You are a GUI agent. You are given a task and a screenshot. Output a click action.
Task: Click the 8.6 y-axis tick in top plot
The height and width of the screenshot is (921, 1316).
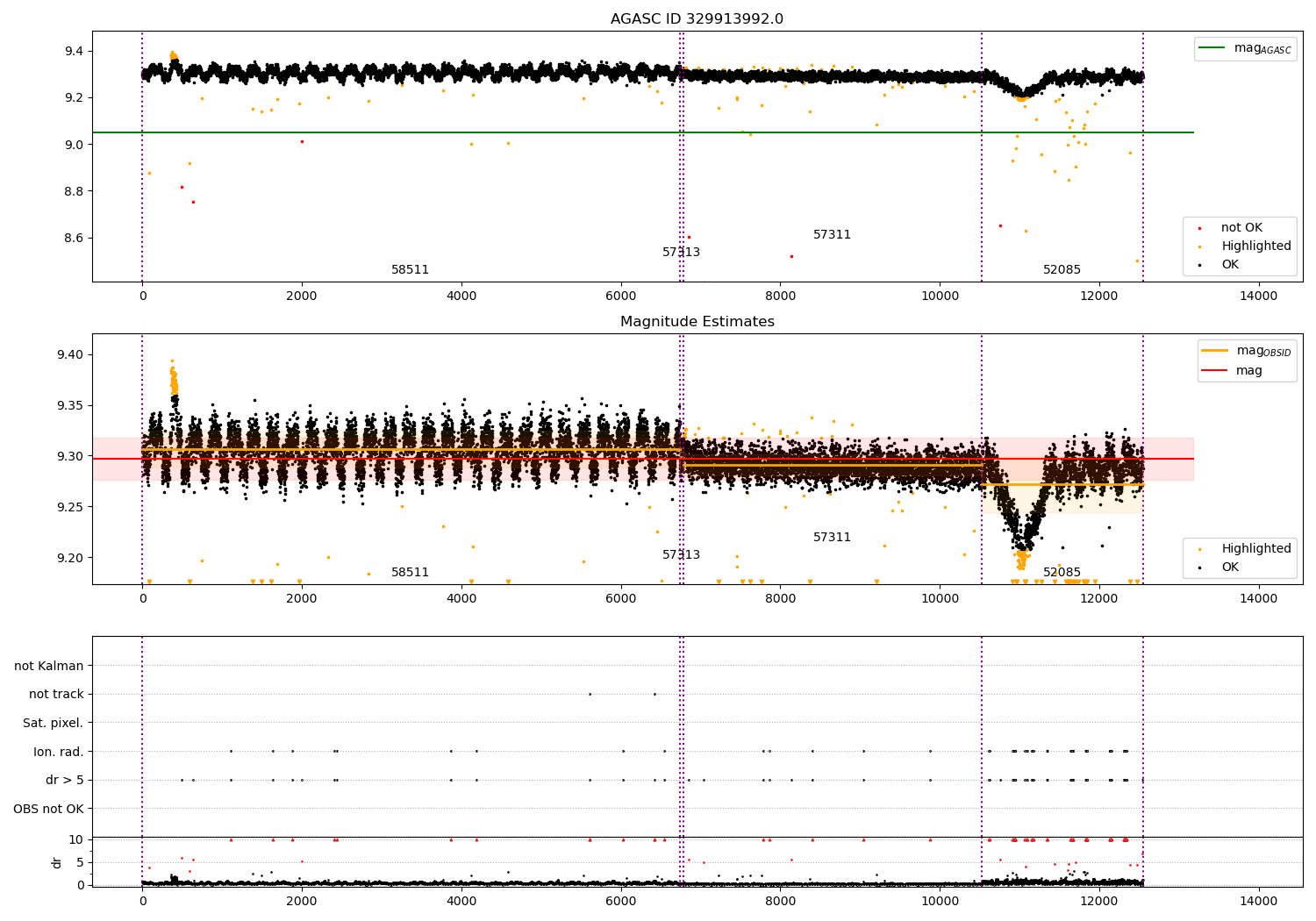[74, 239]
